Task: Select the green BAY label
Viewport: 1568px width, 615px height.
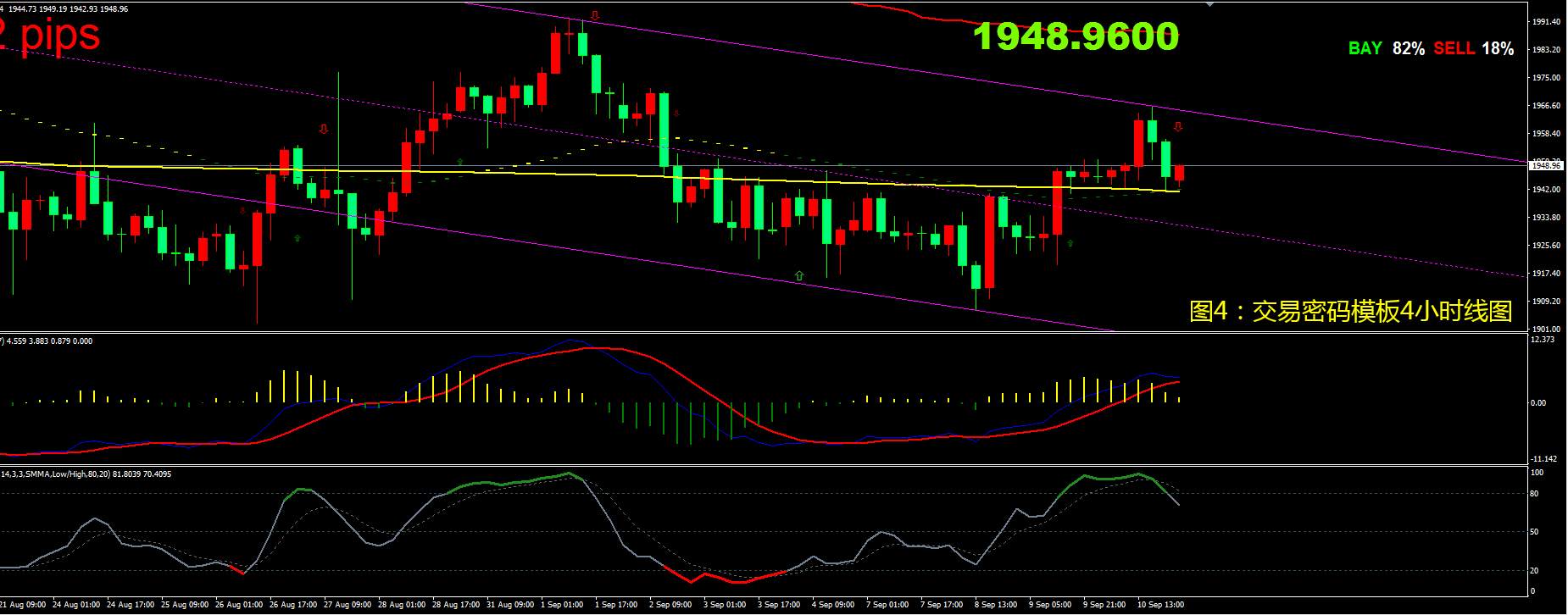Action: coord(1365,48)
